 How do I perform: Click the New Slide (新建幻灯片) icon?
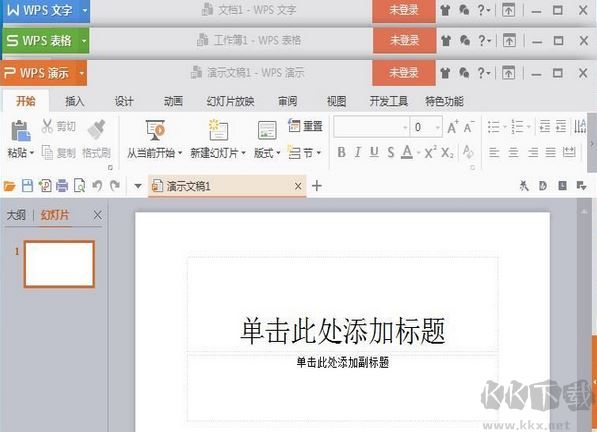tap(218, 130)
